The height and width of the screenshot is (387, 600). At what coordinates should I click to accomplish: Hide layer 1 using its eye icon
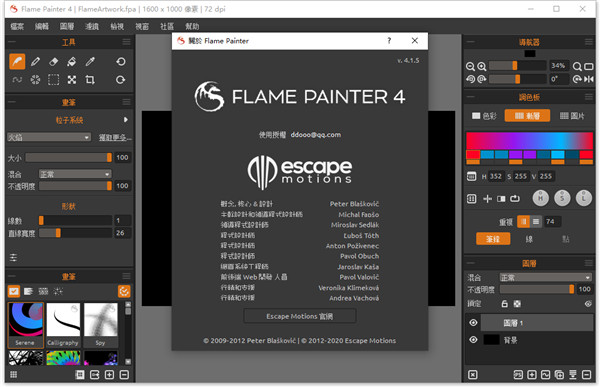(x=473, y=323)
